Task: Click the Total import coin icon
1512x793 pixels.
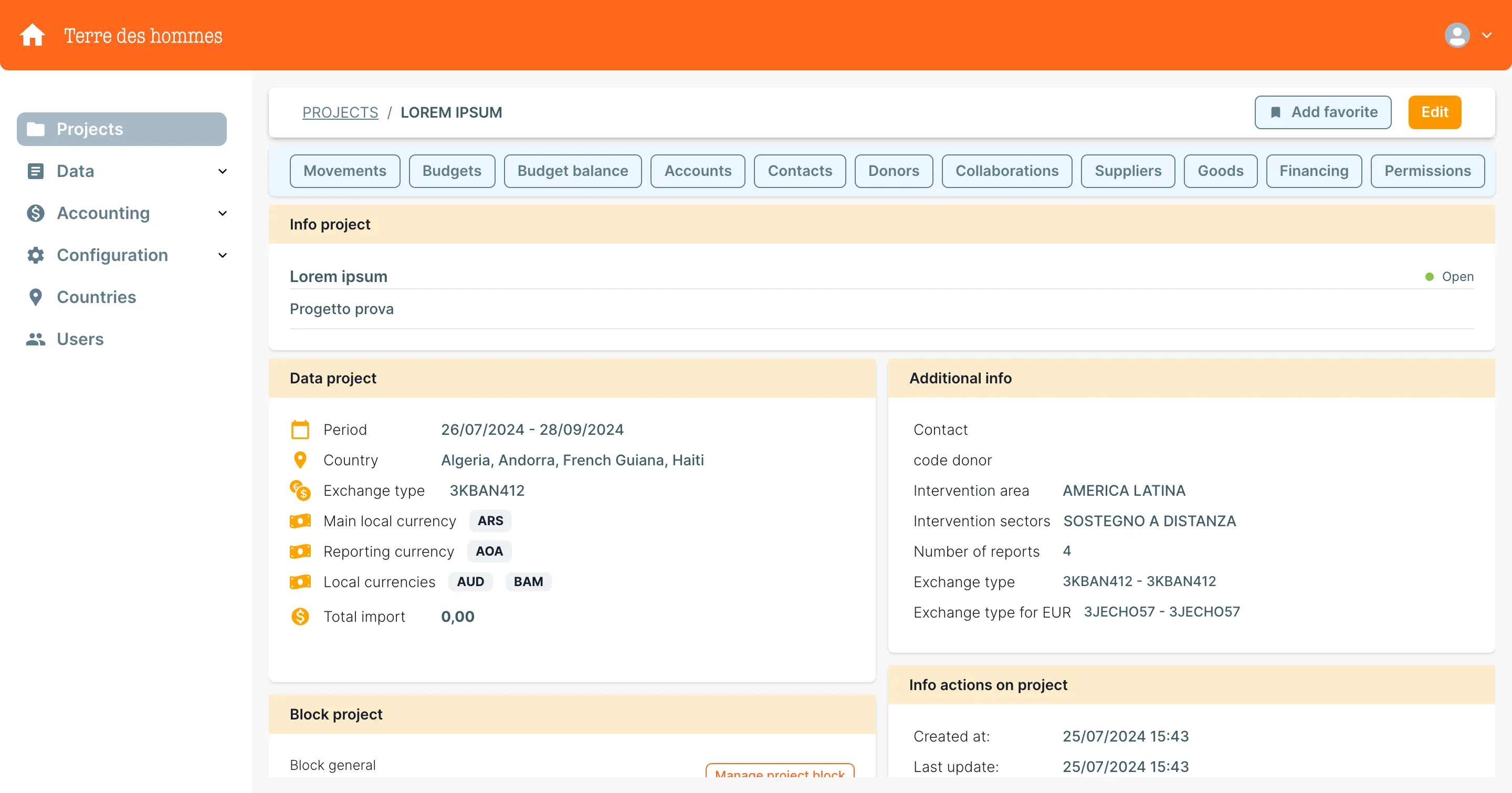Action: click(300, 617)
